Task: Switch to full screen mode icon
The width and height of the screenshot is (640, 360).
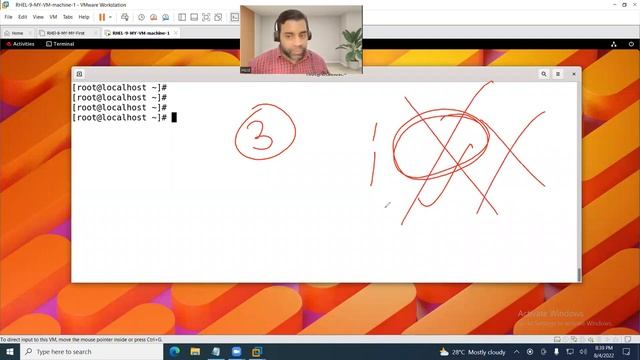Action: coord(206,17)
